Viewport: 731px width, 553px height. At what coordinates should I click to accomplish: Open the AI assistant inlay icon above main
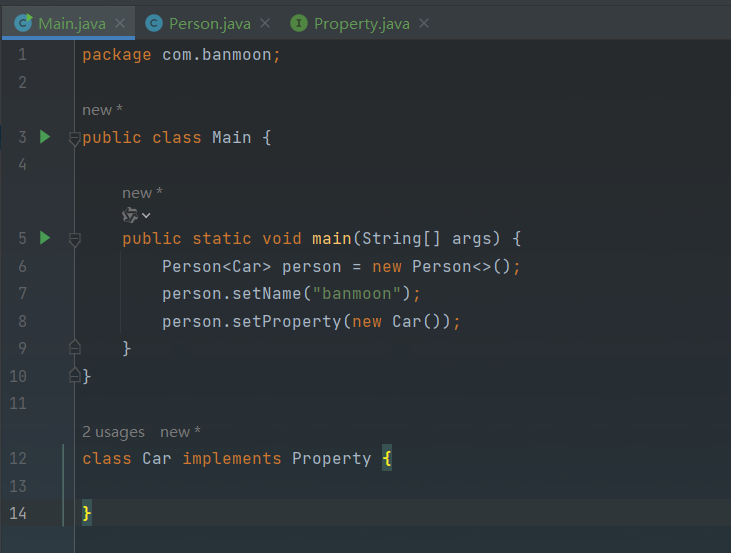tap(130, 215)
